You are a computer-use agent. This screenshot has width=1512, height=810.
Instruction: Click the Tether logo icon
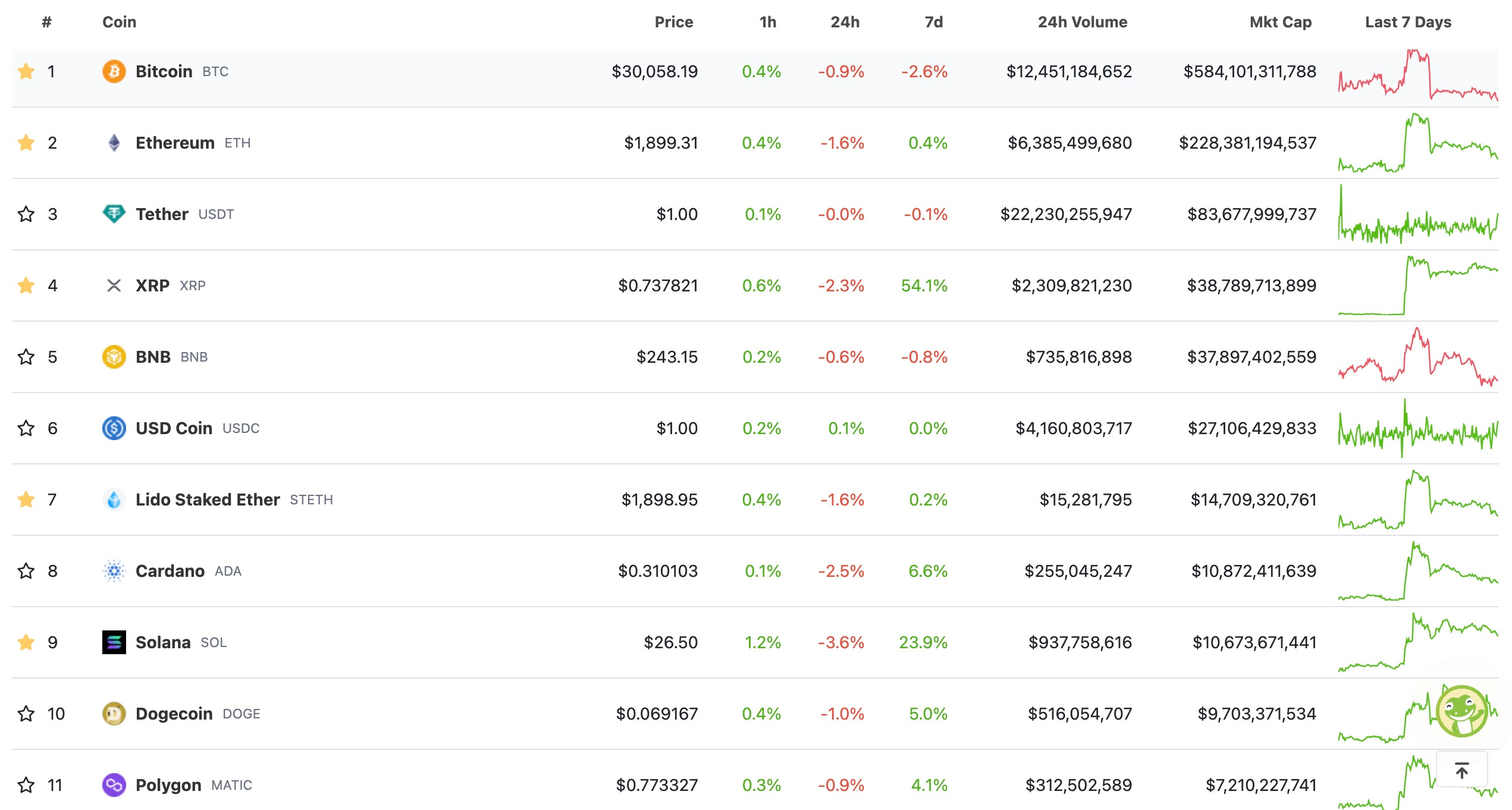[114, 214]
